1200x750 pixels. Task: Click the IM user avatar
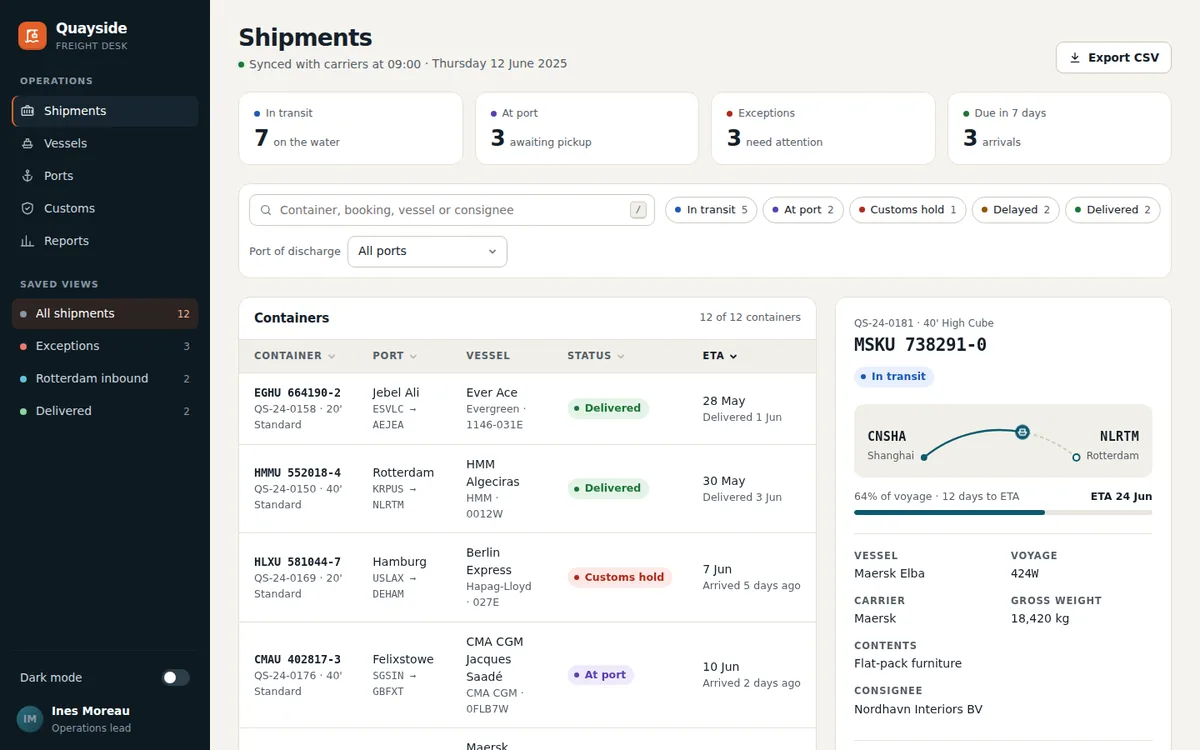(x=30, y=719)
